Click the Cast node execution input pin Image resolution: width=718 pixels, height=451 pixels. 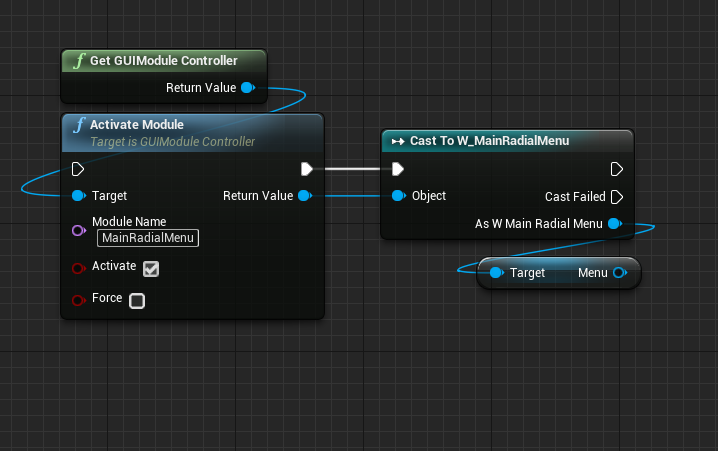[x=398, y=168]
